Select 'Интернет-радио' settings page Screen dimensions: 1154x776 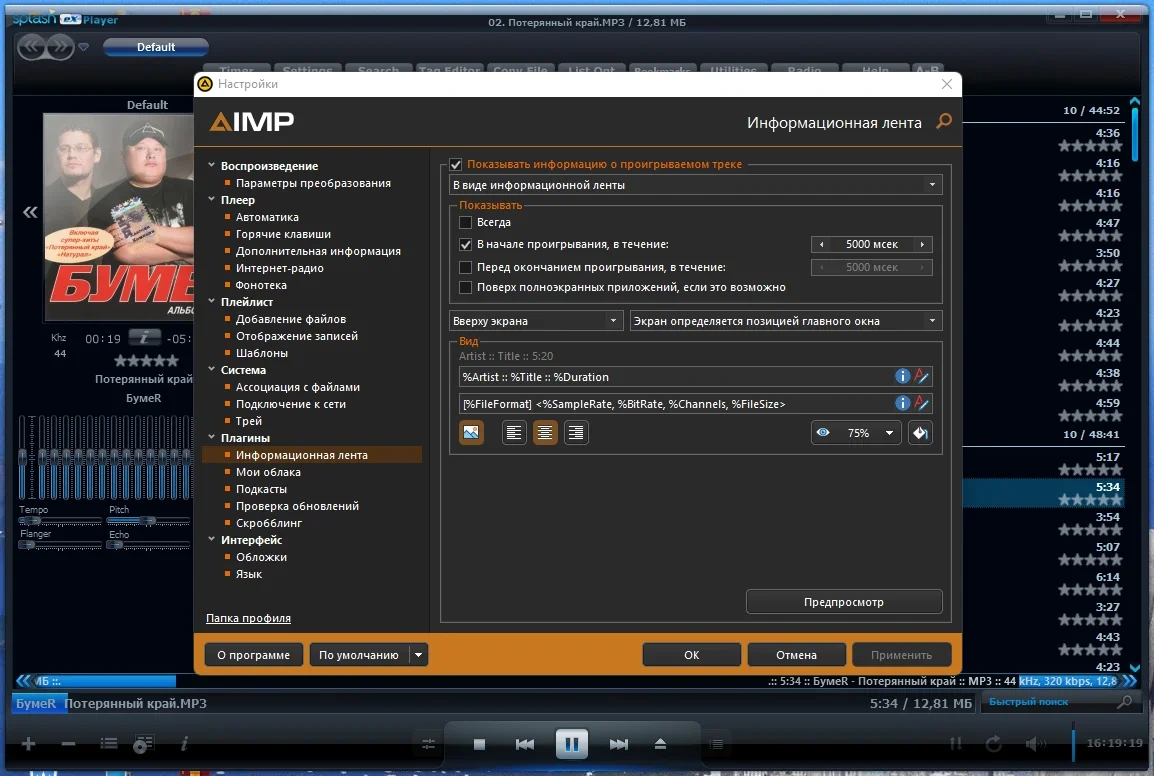pos(279,267)
